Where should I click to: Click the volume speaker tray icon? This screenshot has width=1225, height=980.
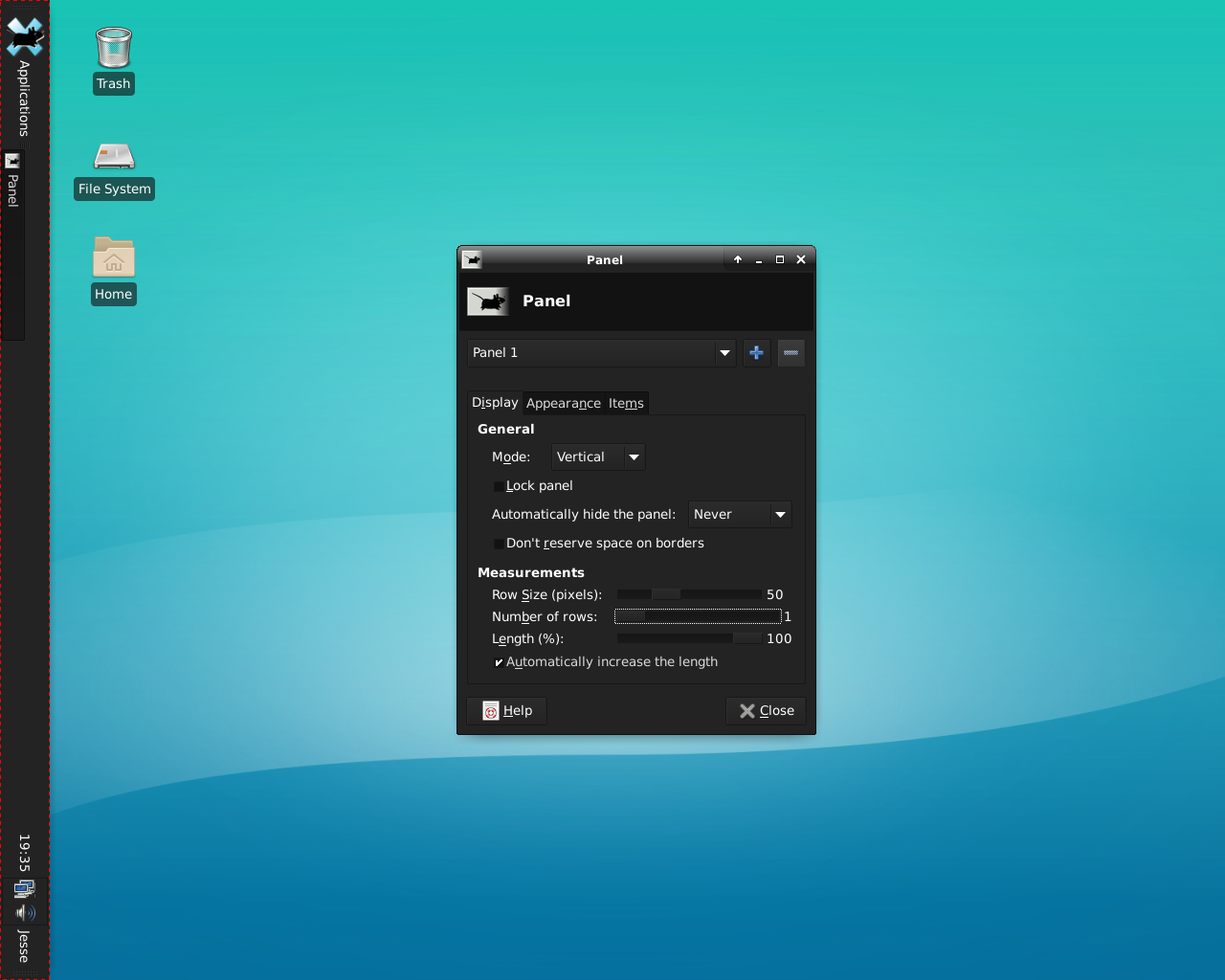click(25, 912)
